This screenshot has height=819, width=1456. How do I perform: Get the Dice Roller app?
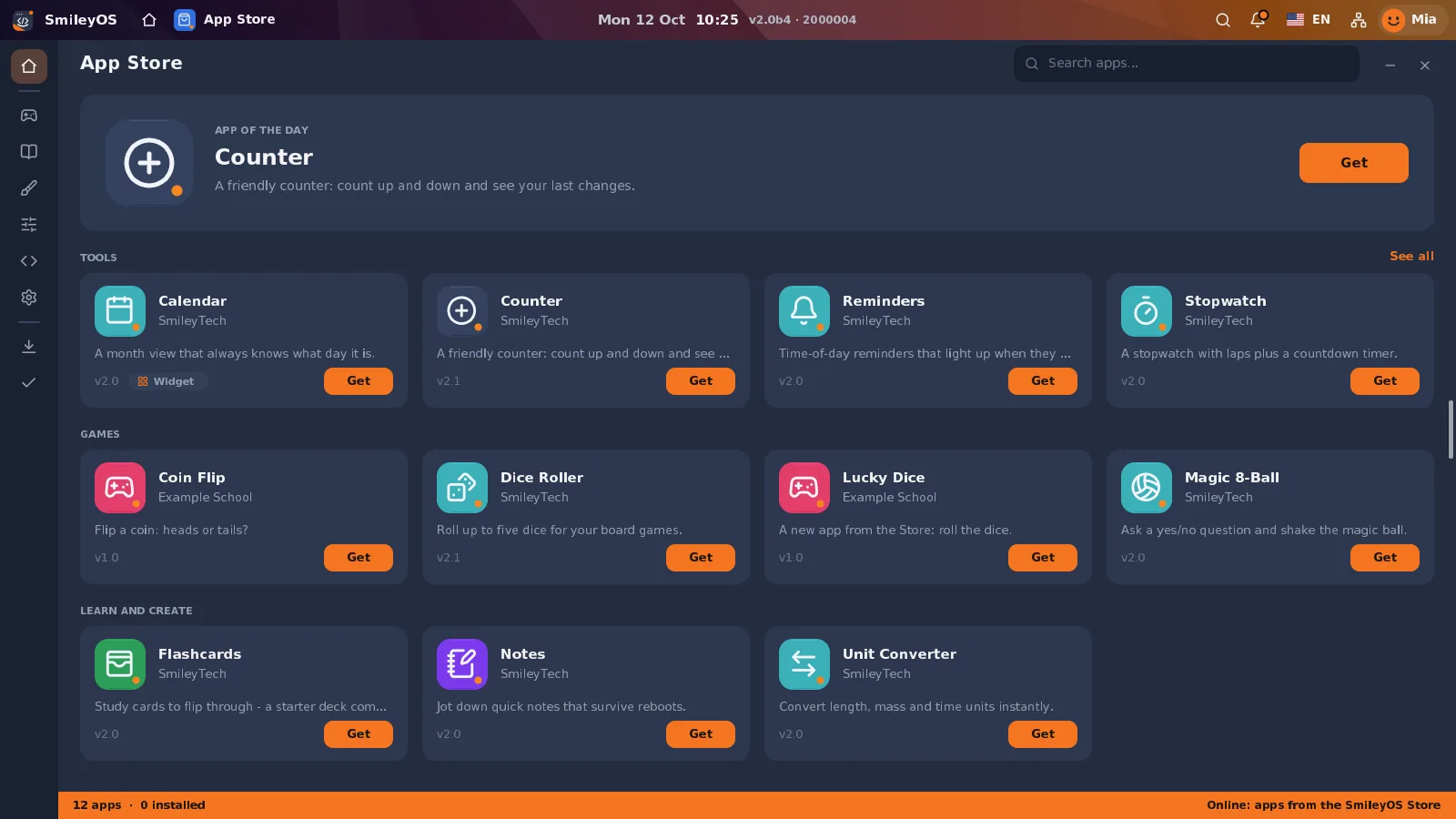701,558
